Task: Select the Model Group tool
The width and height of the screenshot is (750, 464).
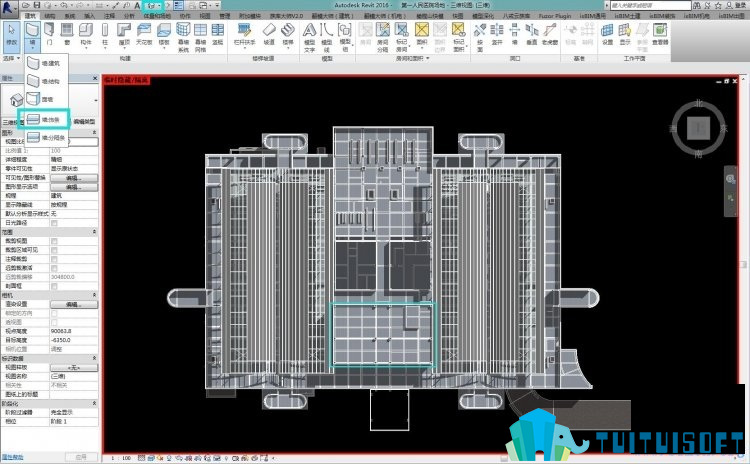Action: coord(345,37)
